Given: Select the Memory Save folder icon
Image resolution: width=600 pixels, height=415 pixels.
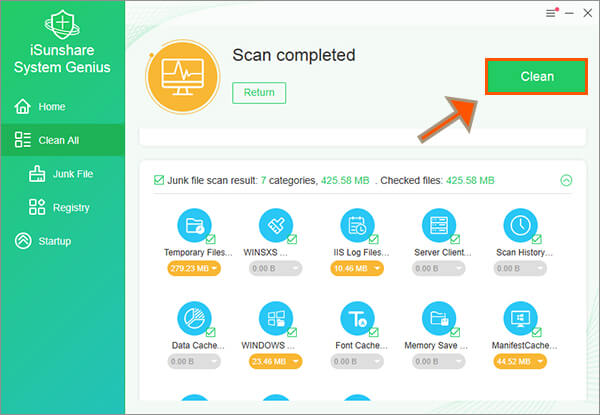Looking at the screenshot, I should point(439,319).
